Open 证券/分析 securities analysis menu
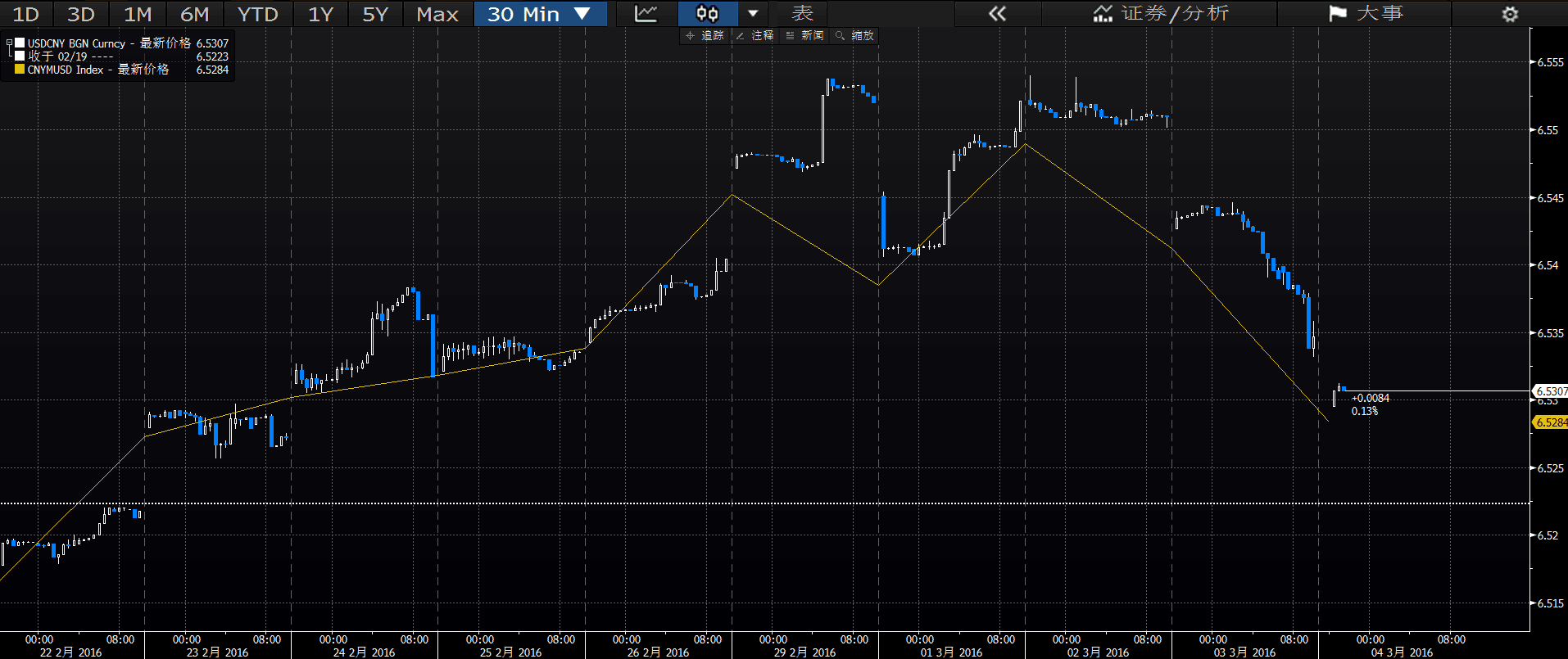 tap(1160, 14)
